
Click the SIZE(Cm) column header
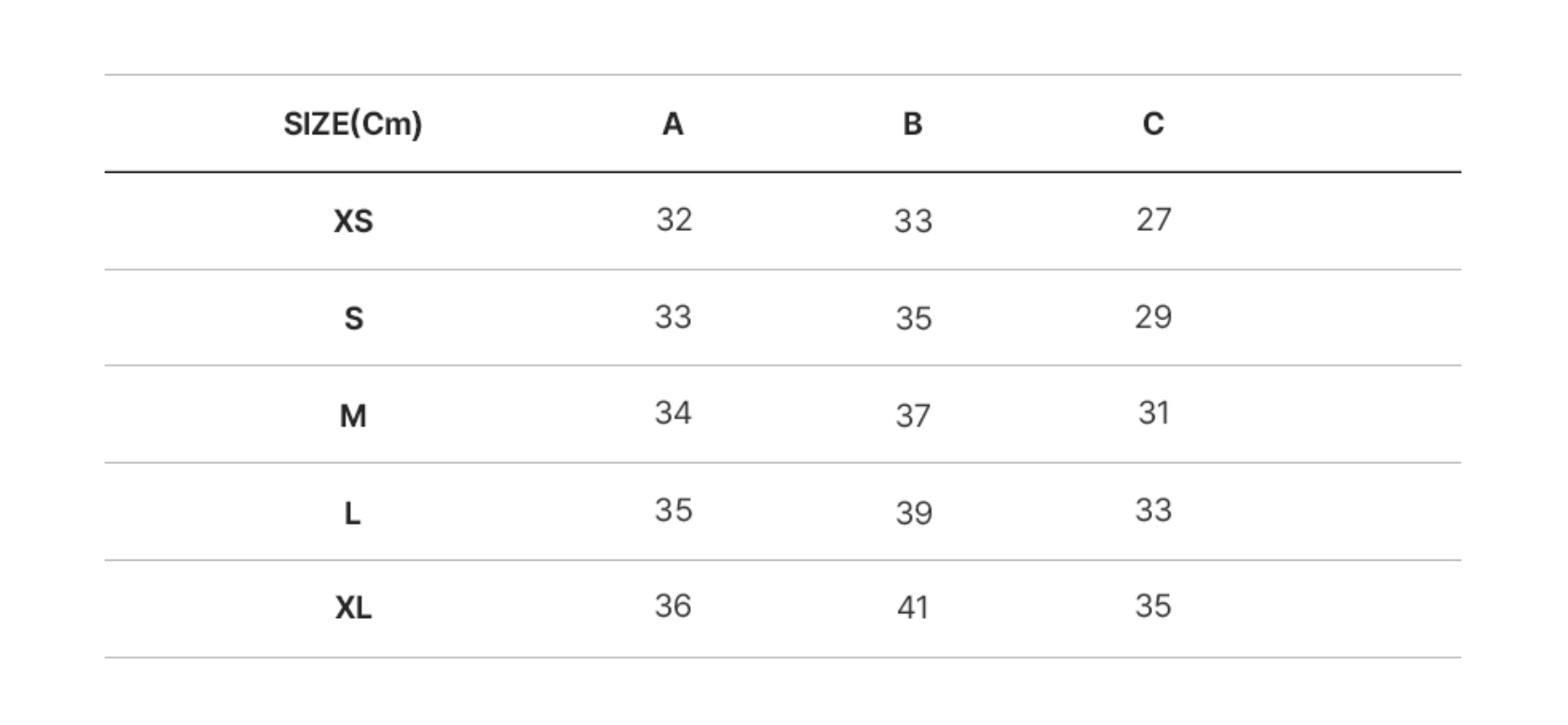coord(352,124)
